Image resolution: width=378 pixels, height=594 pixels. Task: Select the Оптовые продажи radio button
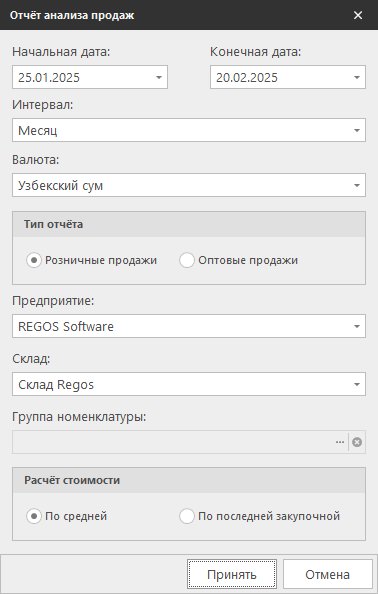pos(187,261)
